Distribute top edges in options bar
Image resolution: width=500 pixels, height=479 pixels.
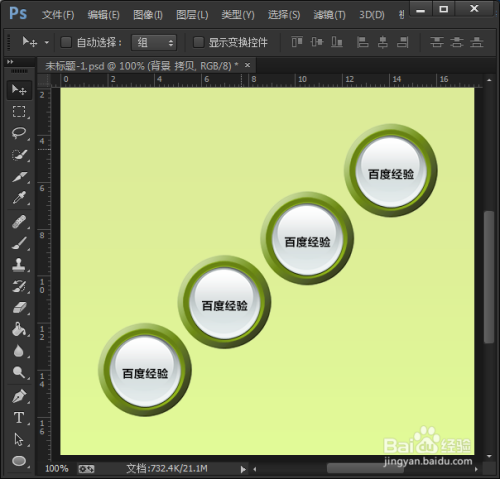[x=437, y=42]
